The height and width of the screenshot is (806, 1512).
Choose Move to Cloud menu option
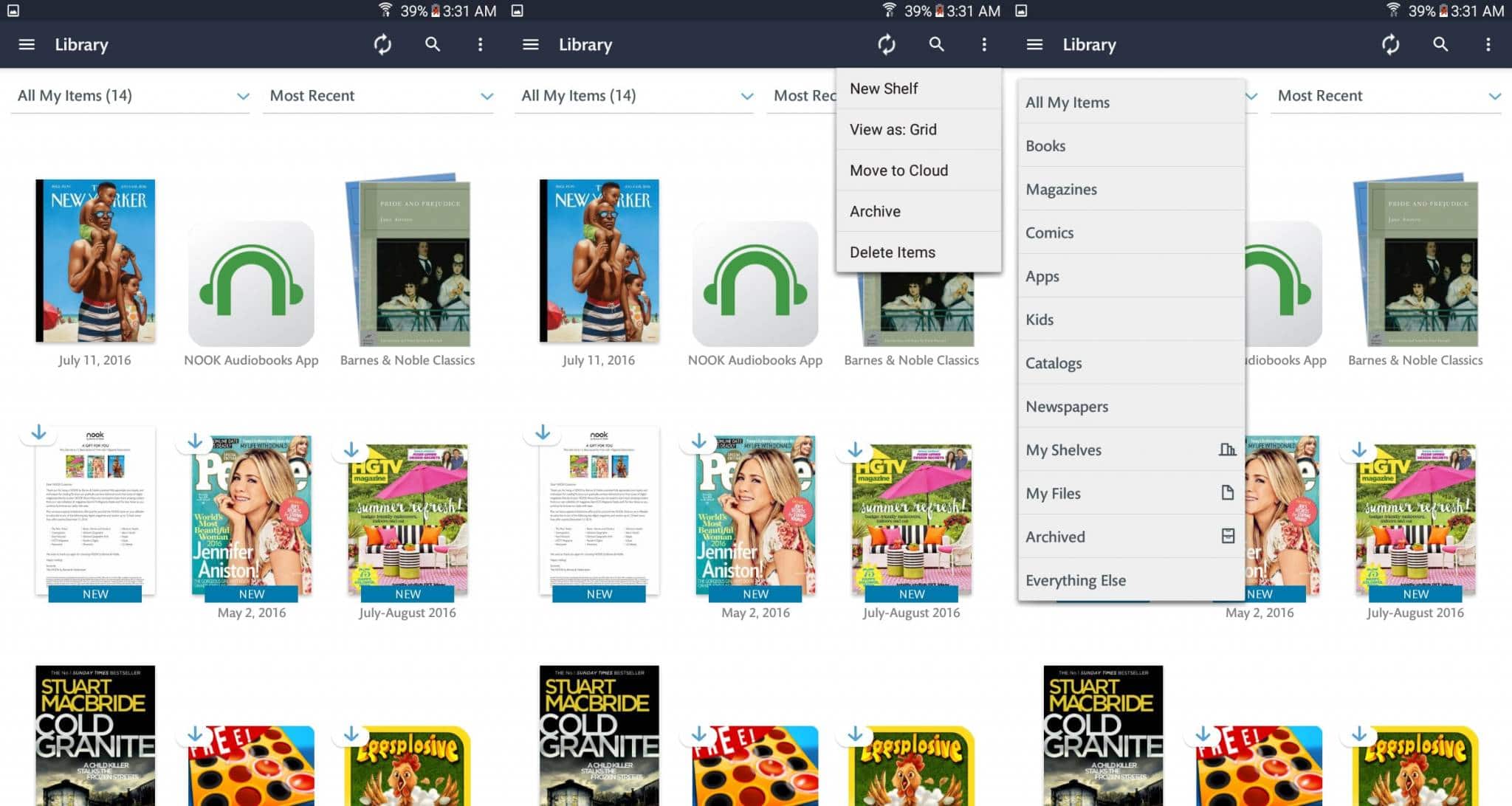click(918, 170)
